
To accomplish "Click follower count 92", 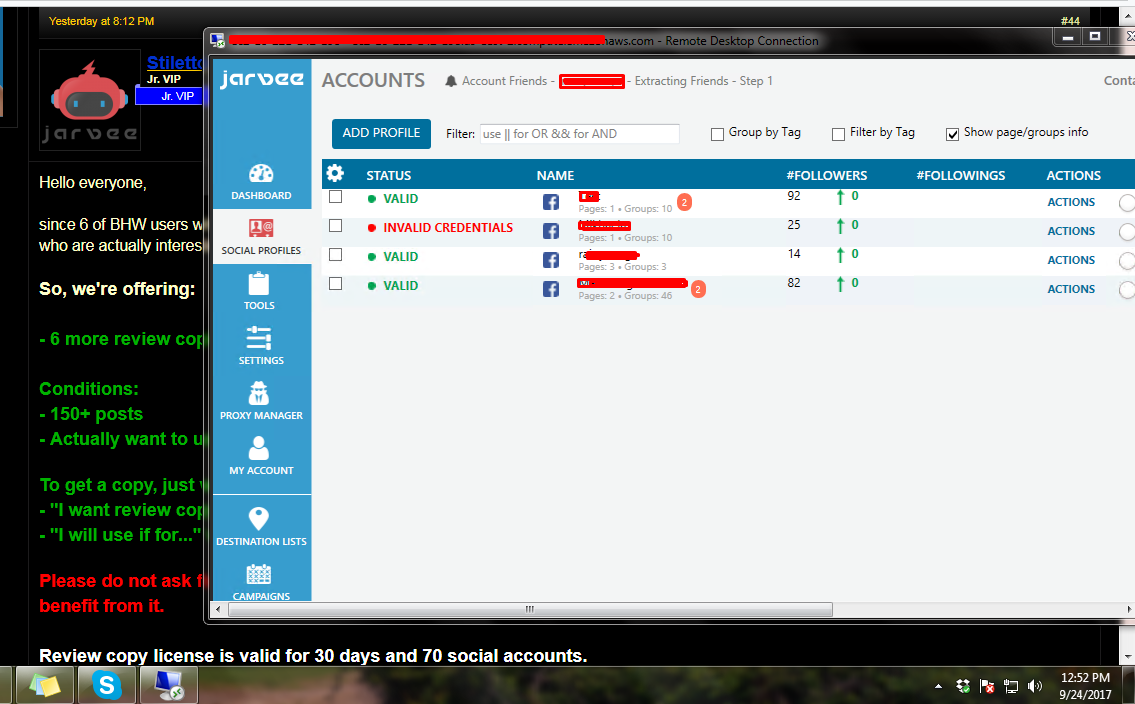I will [x=794, y=195].
